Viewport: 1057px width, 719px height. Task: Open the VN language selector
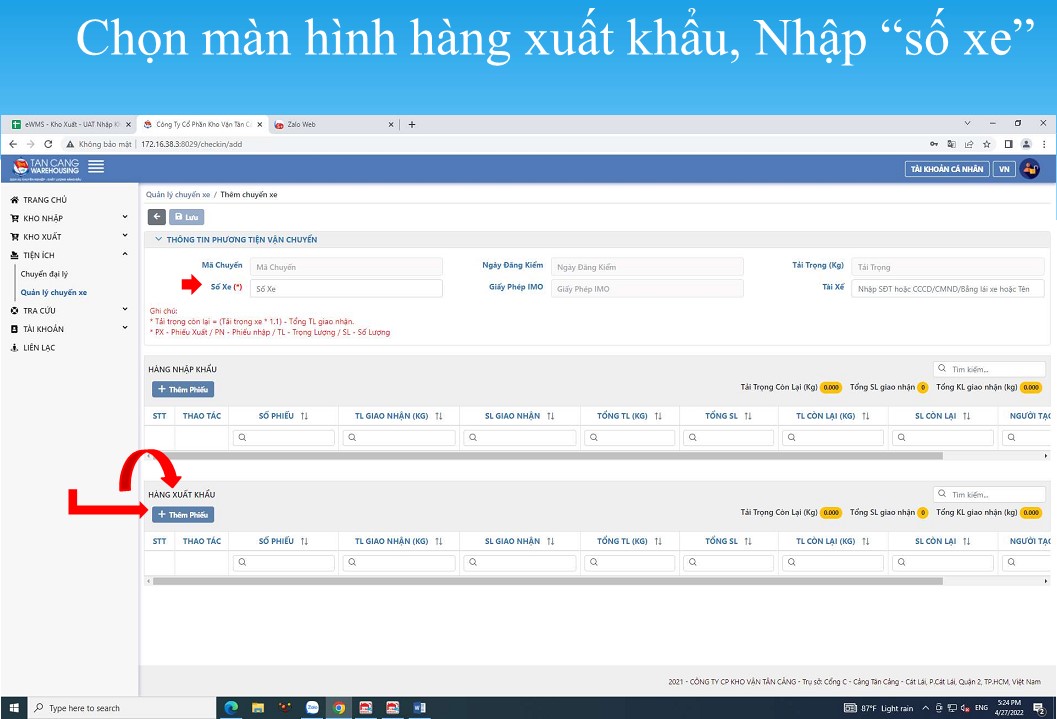[1004, 169]
